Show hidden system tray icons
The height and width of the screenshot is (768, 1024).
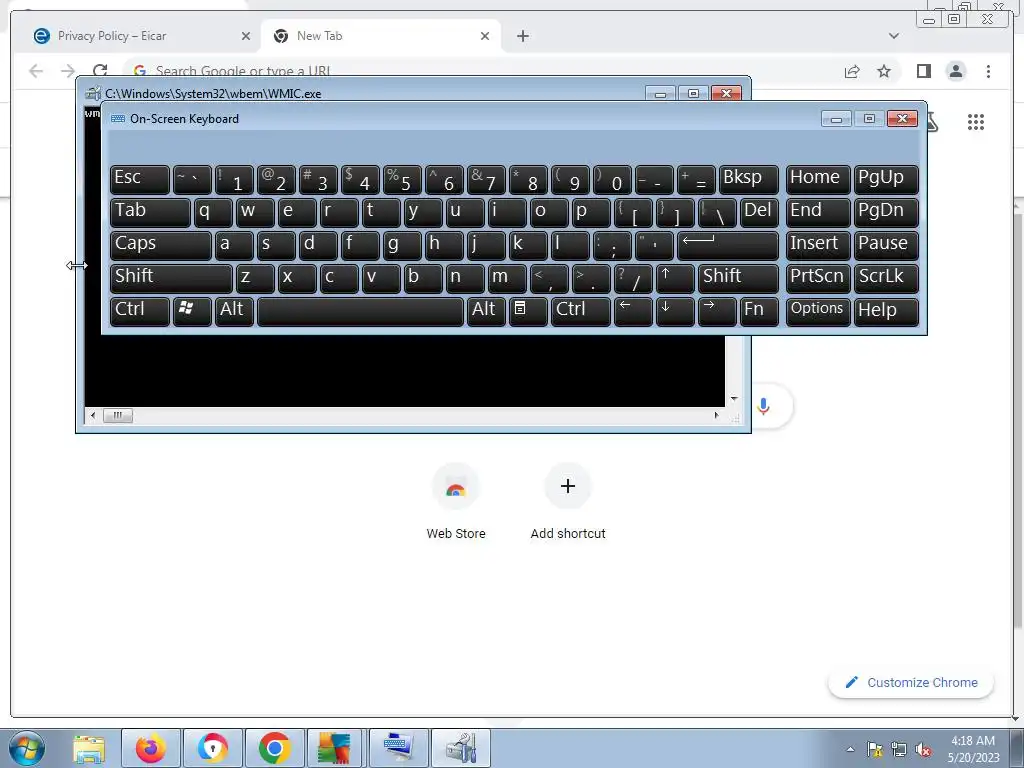click(850, 749)
